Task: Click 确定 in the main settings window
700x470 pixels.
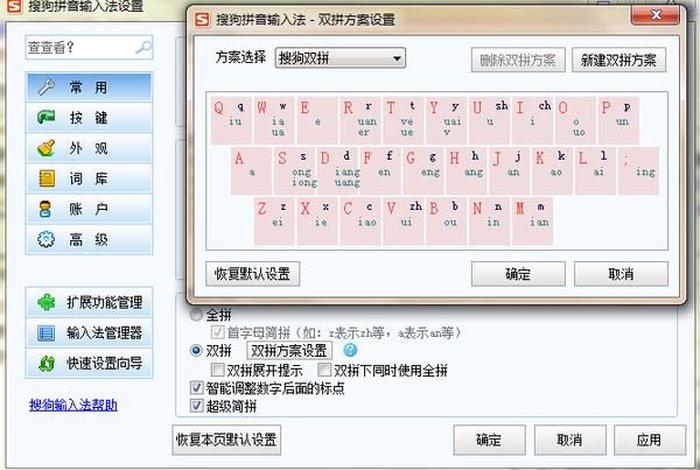Action: click(x=489, y=440)
